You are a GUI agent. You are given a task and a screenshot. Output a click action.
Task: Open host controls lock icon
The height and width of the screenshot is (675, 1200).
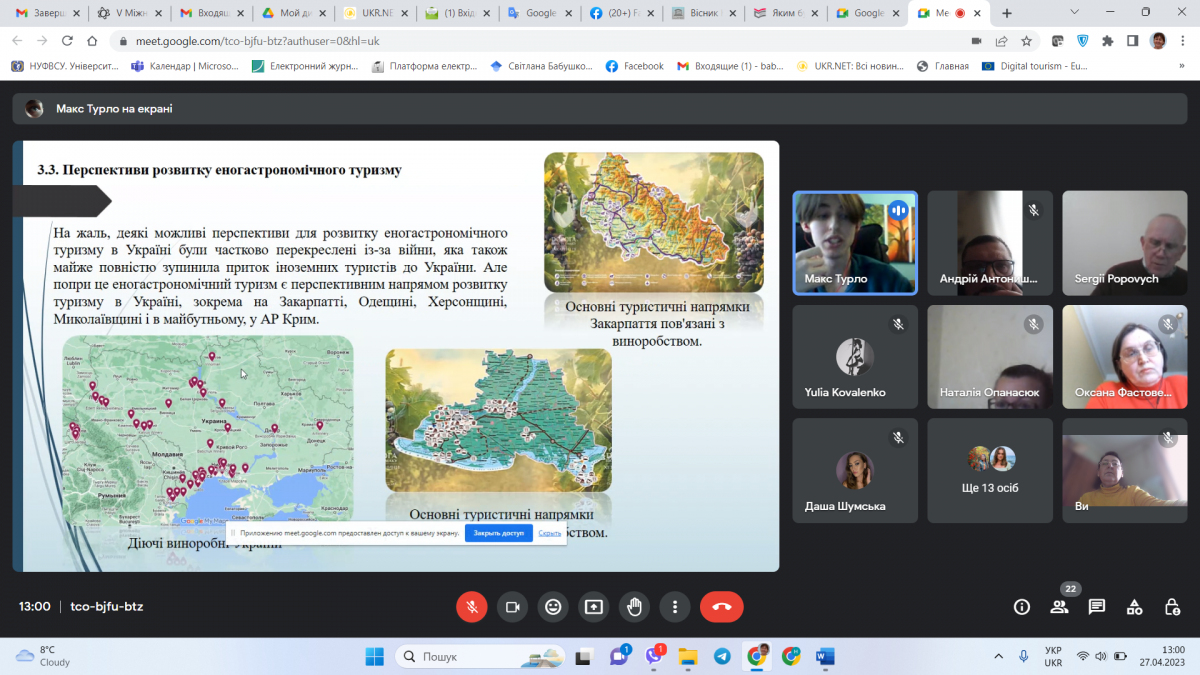click(1172, 606)
